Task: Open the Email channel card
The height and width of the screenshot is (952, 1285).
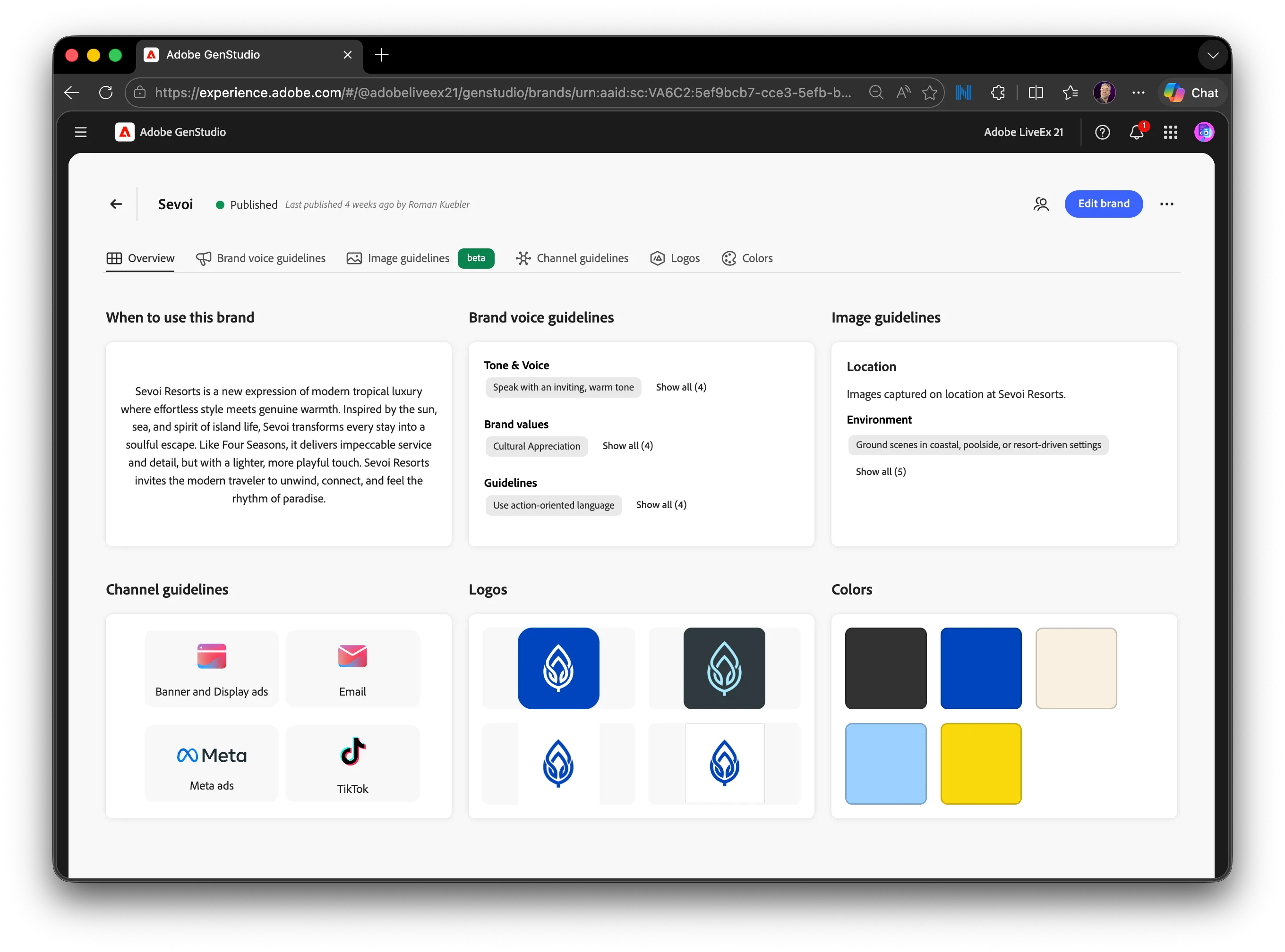Action: pyautogui.click(x=352, y=669)
